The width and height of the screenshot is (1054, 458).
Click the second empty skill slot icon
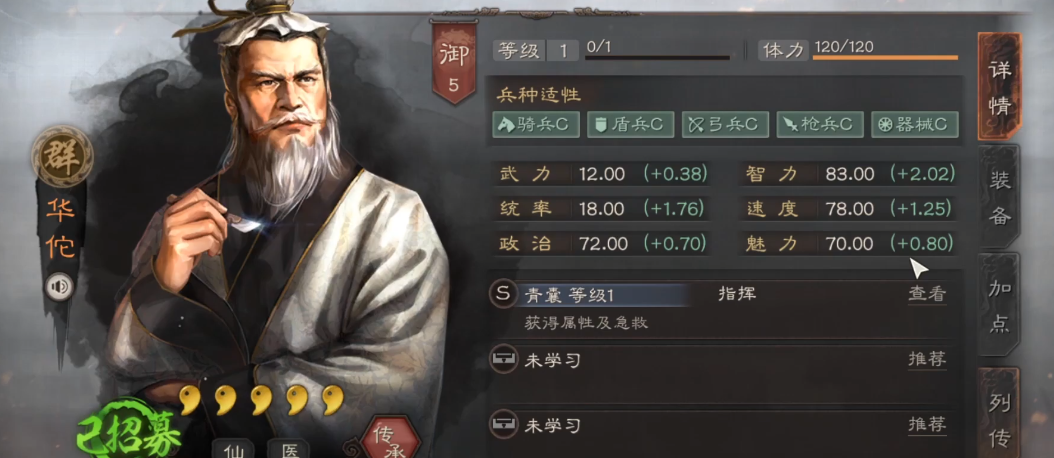point(503,425)
